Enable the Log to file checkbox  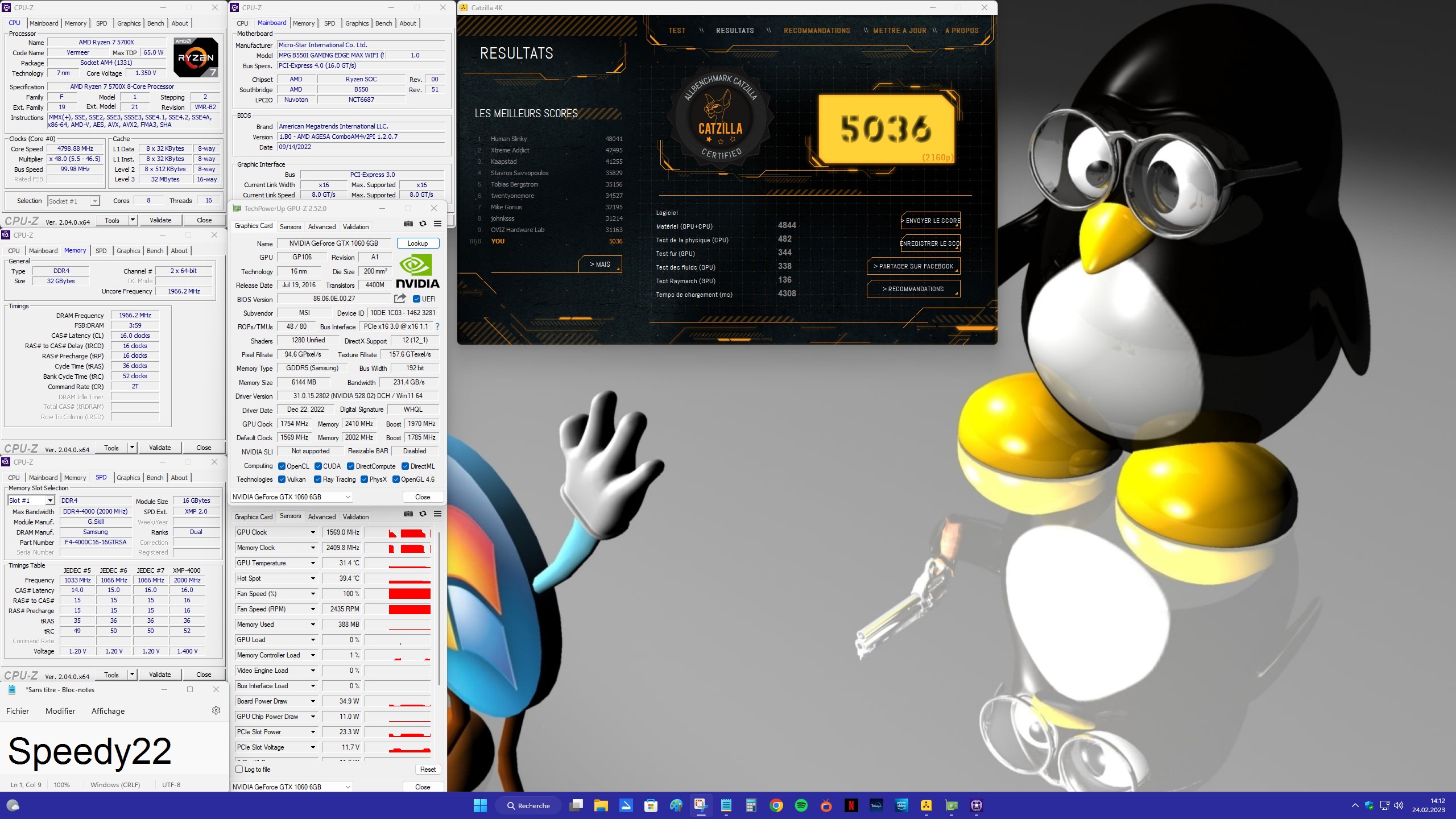(239, 769)
